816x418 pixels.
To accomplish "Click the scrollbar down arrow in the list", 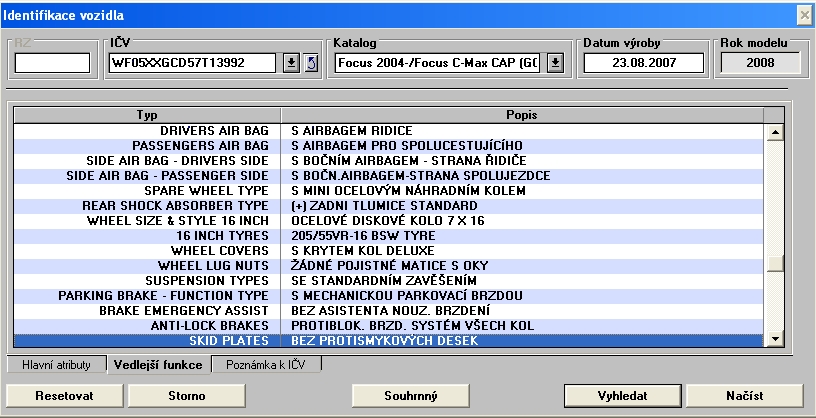I will point(773,341).
